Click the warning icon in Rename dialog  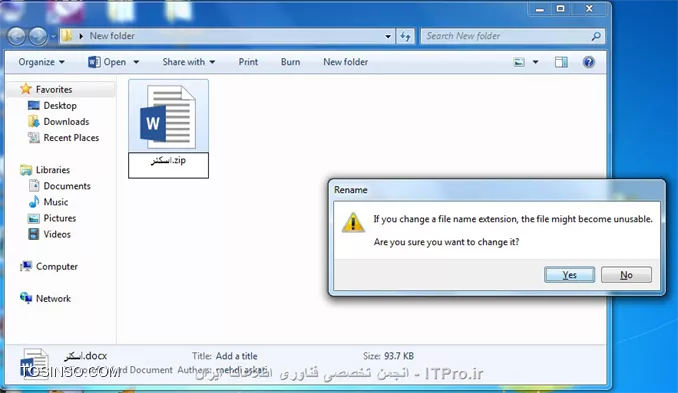(353, 222)
